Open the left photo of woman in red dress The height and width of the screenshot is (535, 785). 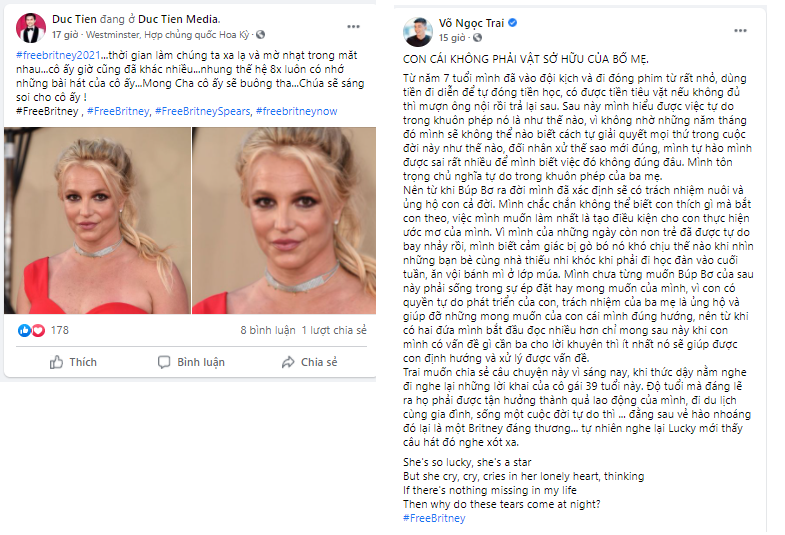point(98,221)
